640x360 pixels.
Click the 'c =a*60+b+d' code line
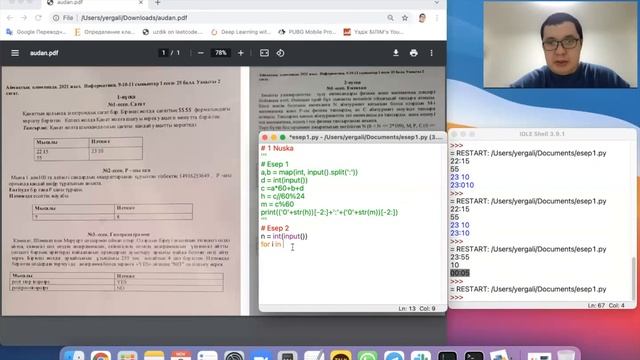coord(282,188)
